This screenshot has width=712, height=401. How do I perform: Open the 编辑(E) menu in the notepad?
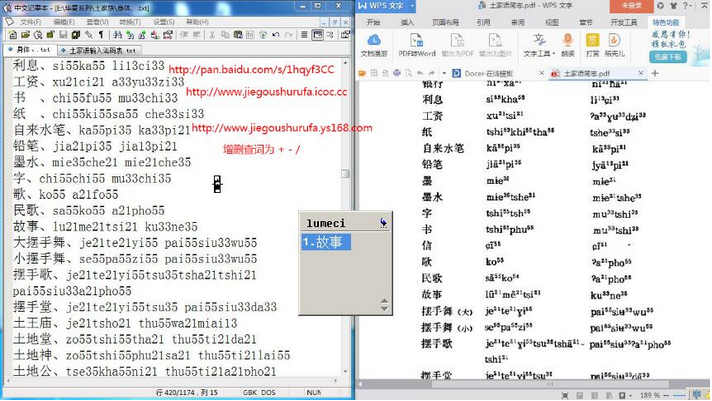tap(64, 22)
